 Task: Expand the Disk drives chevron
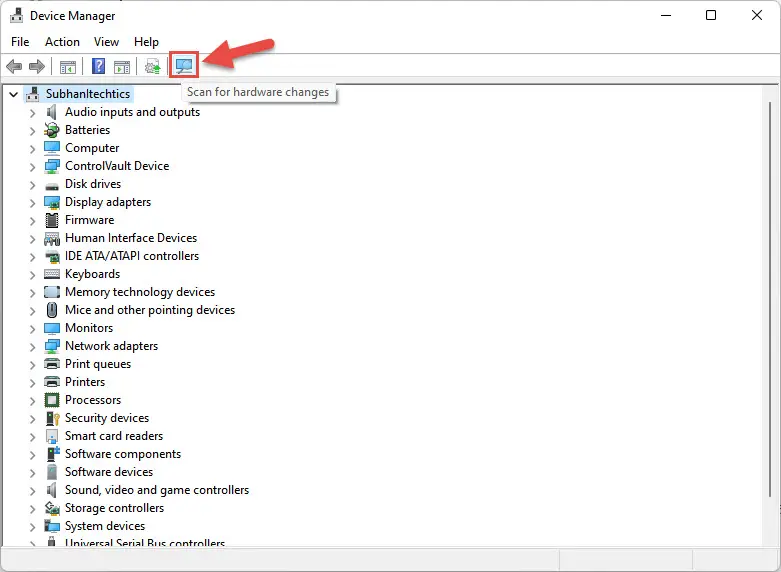(x=33, y=185)
